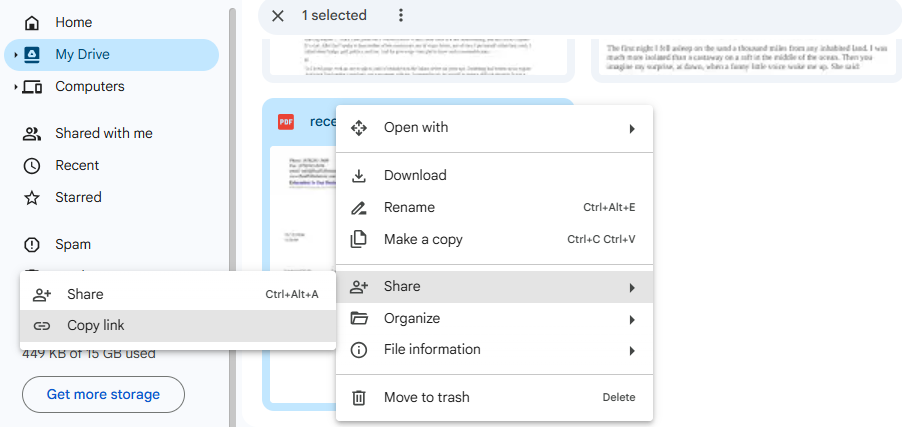Expand the Open with submenu arrow
The height and width of the screenshot is (427, 902).
[631, 128]
